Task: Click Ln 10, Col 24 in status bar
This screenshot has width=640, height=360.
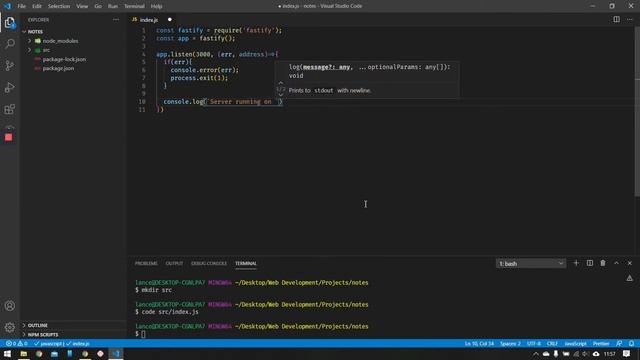Action: [479, 344]
